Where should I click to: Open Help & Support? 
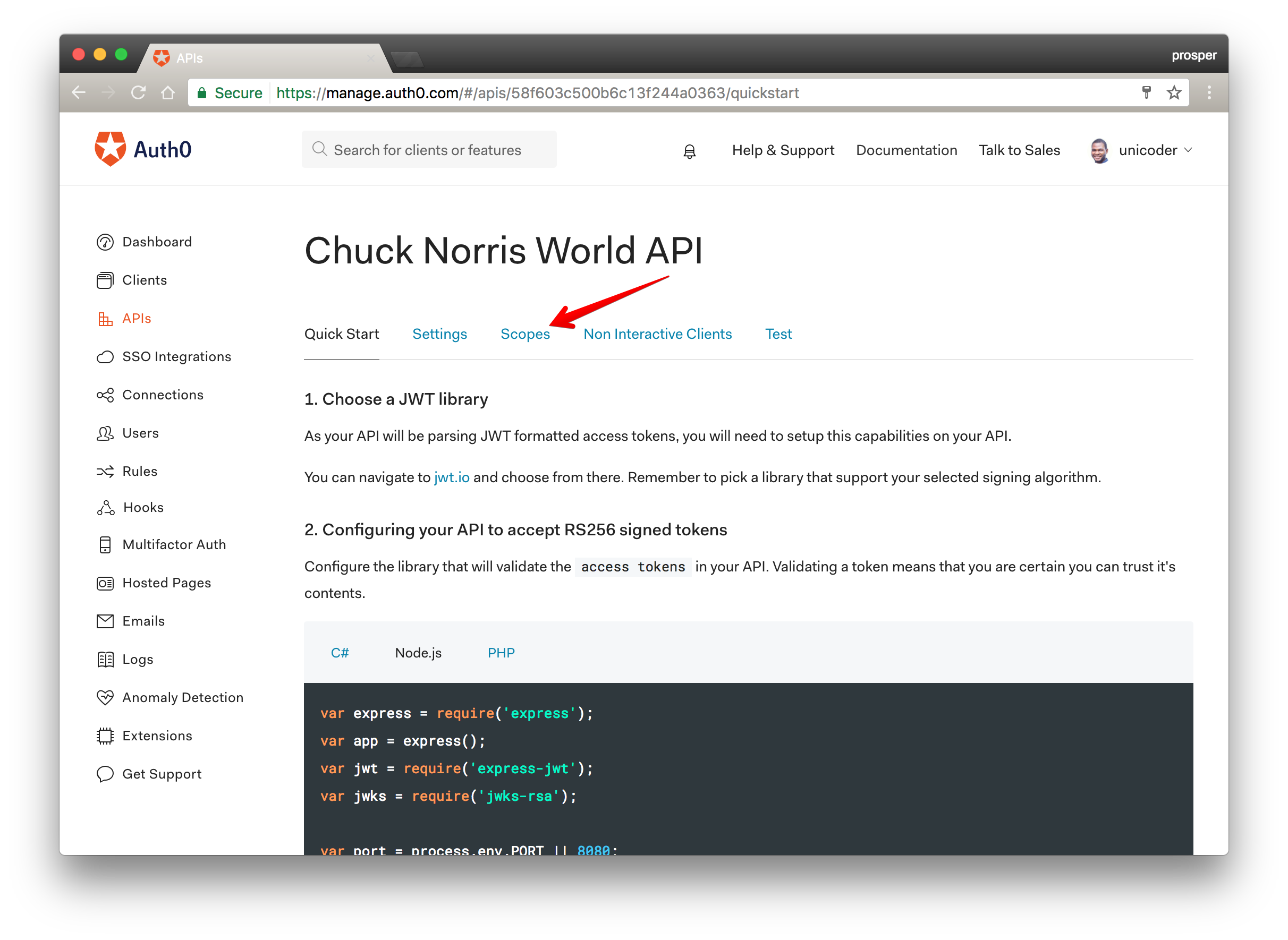(x=783, y=150)
